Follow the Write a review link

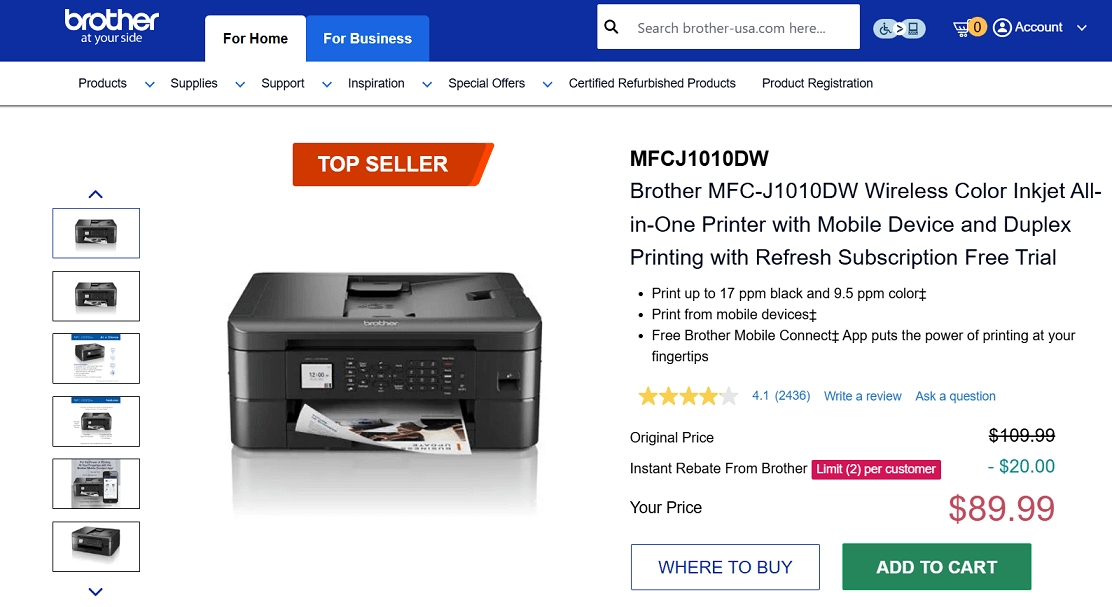[862, 396]
